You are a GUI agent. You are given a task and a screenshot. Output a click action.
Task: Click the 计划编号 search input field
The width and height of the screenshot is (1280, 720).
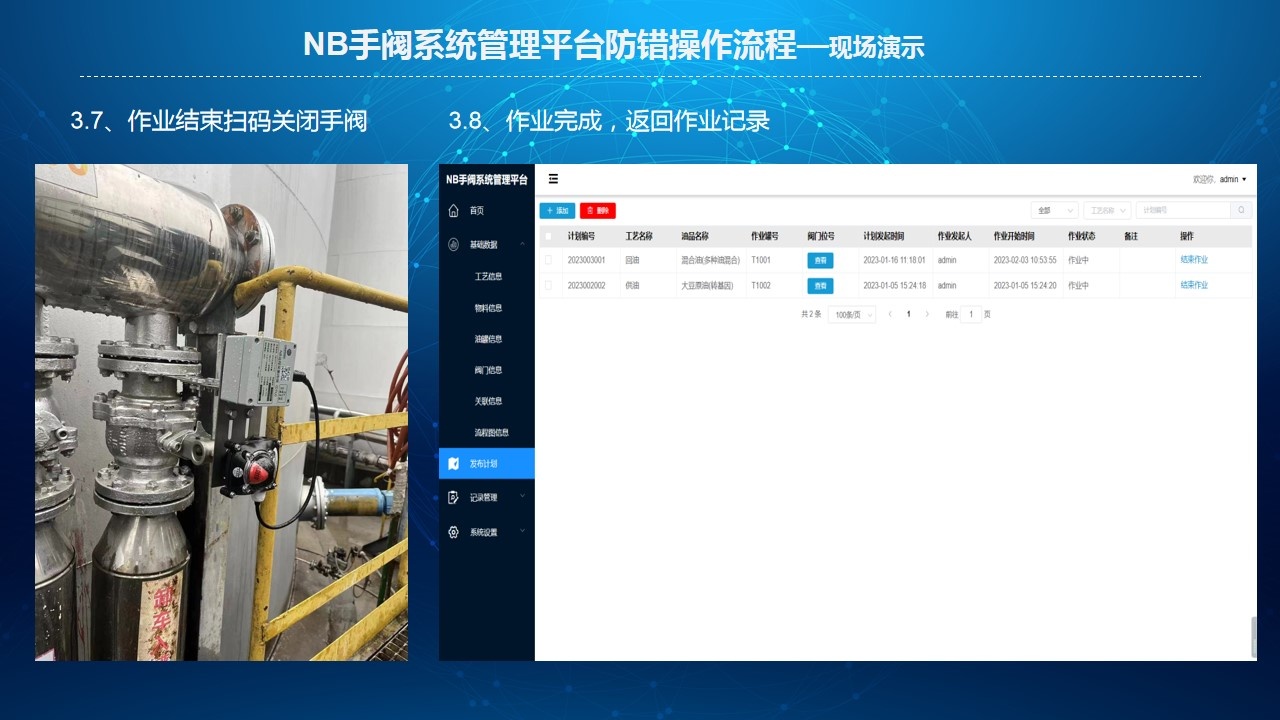coord(1183,211)
